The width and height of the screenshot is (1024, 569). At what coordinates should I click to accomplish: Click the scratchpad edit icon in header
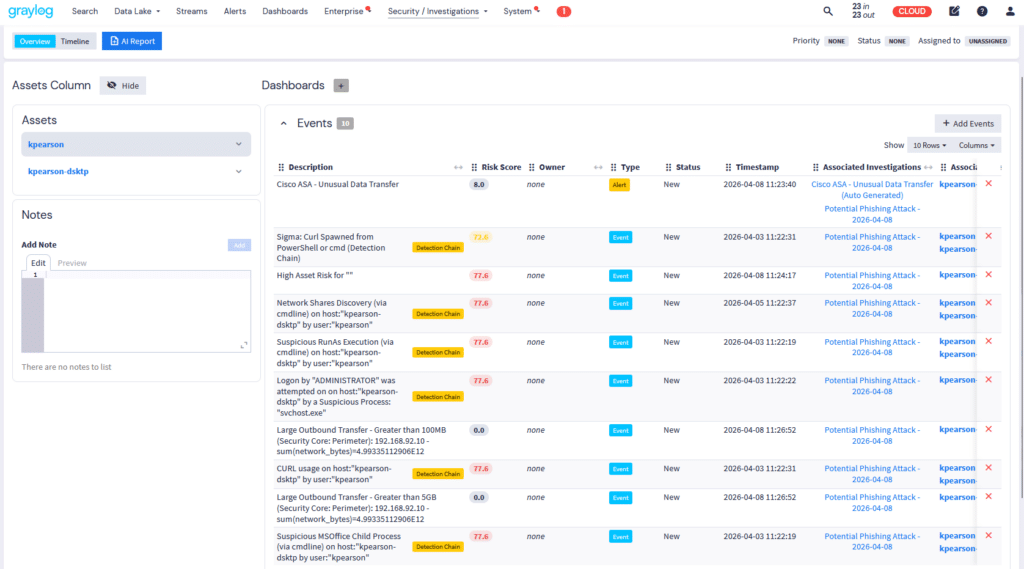[x=954, y=11]
